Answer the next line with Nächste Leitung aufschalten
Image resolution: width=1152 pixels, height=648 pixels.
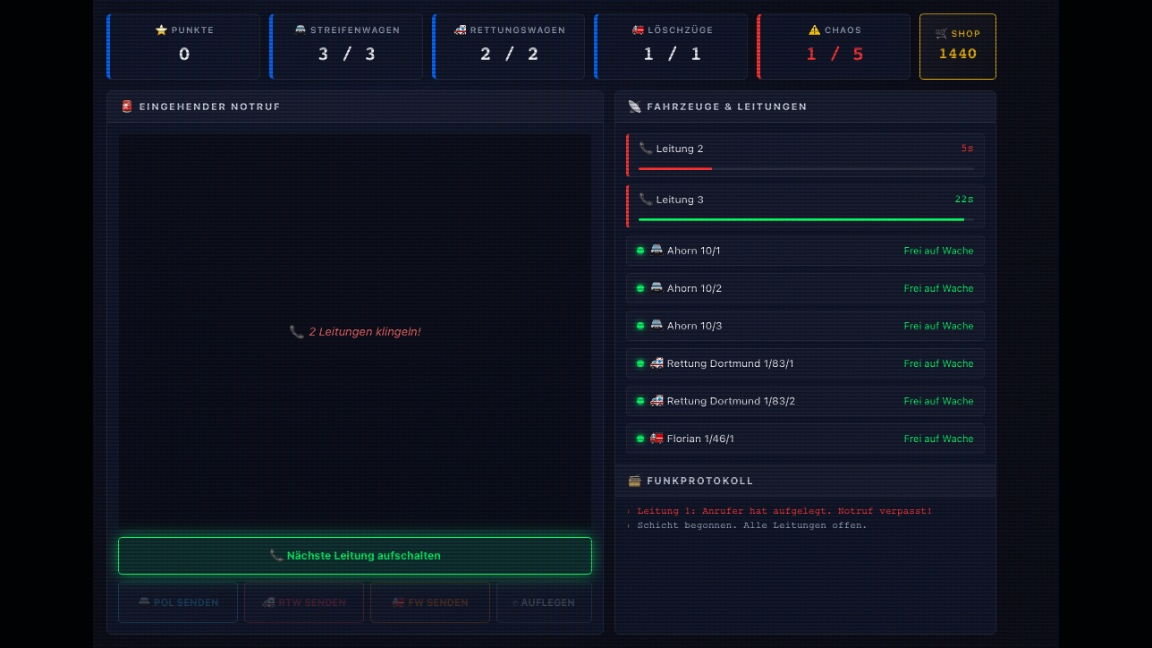(355, 555)
